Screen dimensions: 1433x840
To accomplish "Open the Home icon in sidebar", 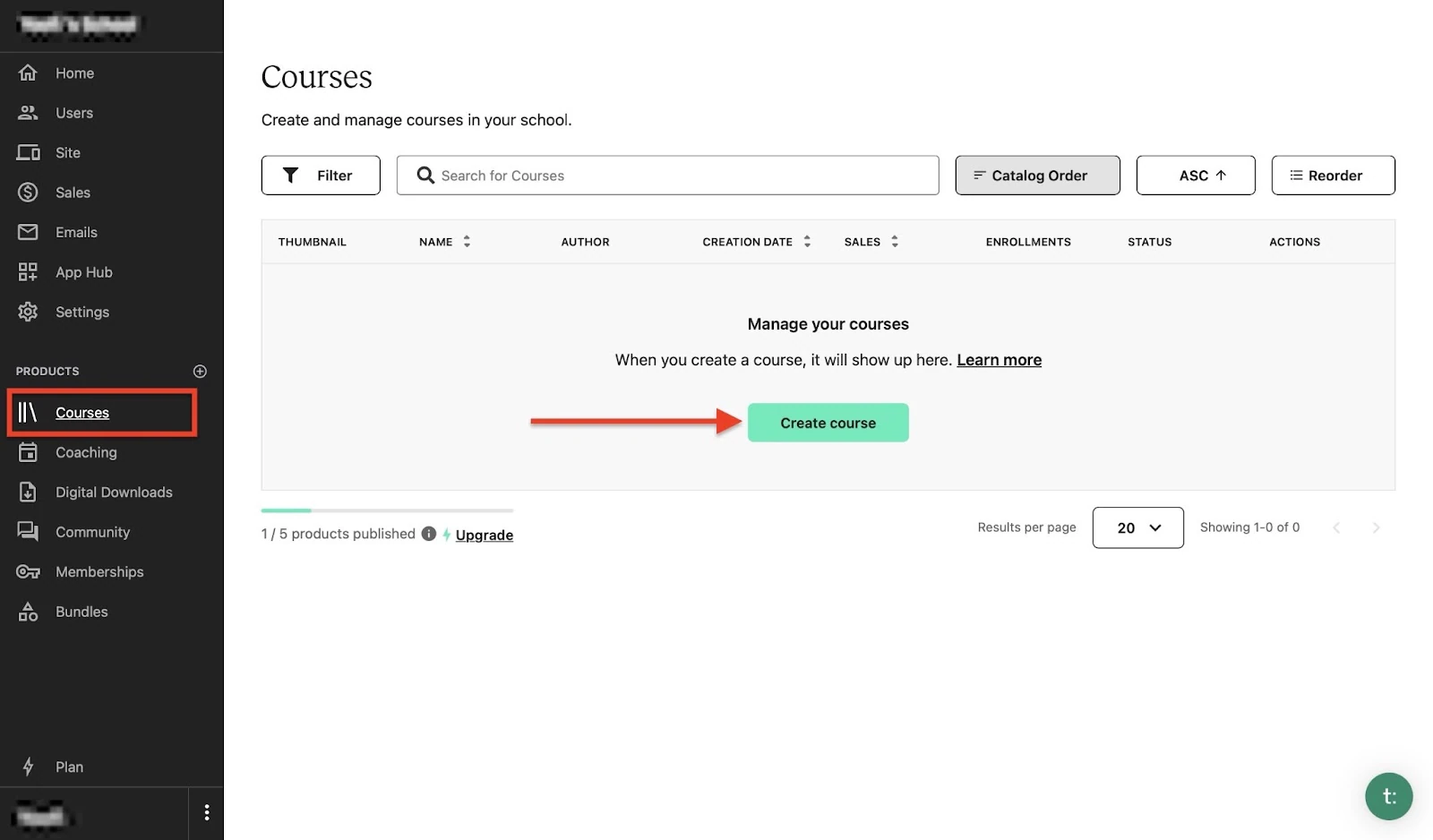I will pyautogui.click(x=28, y=73).
